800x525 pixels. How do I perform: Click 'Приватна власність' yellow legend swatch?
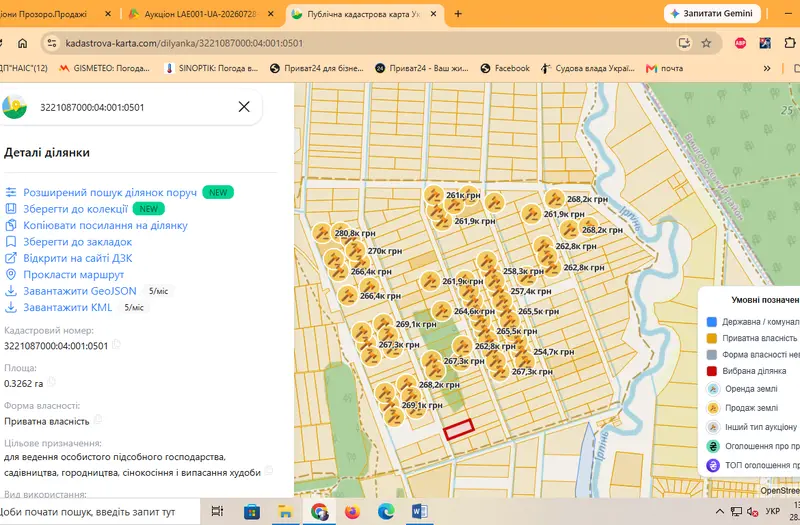click(712, 338)
